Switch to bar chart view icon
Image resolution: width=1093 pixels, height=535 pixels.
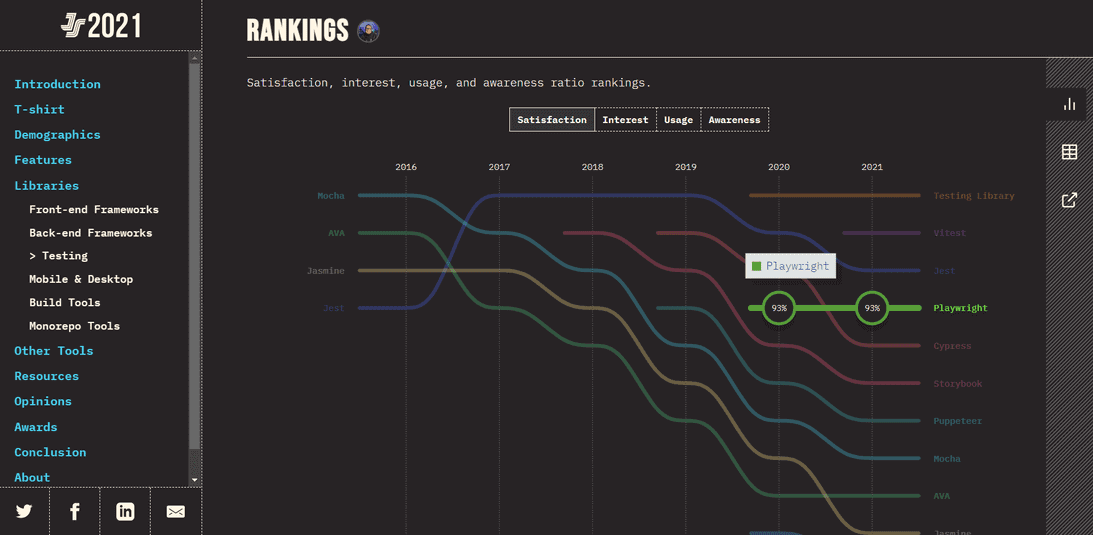1069,104
